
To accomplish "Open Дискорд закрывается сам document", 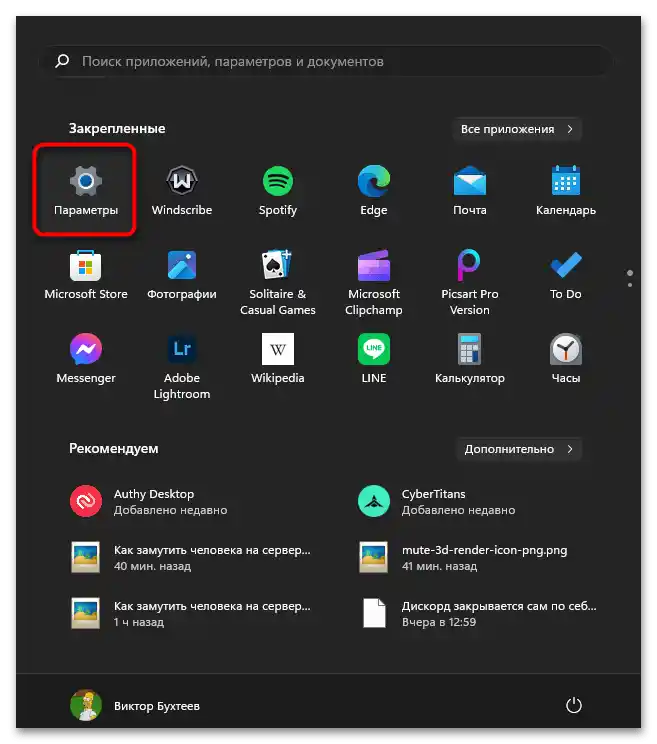I will click(478, 614).
